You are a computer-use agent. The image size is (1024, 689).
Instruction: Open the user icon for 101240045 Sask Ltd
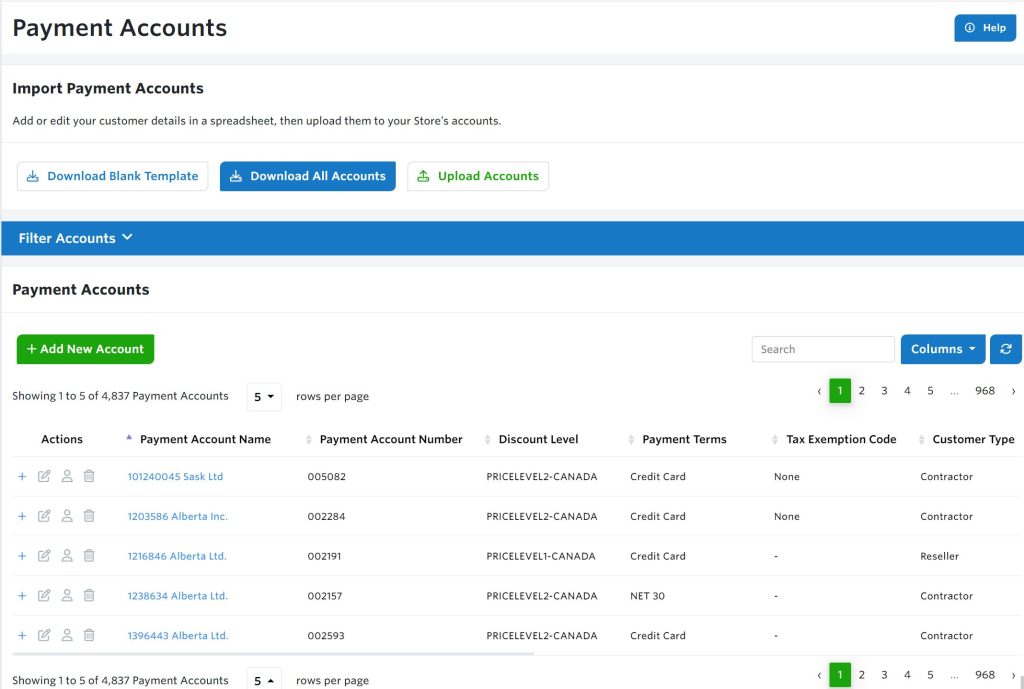click(67, 476)
